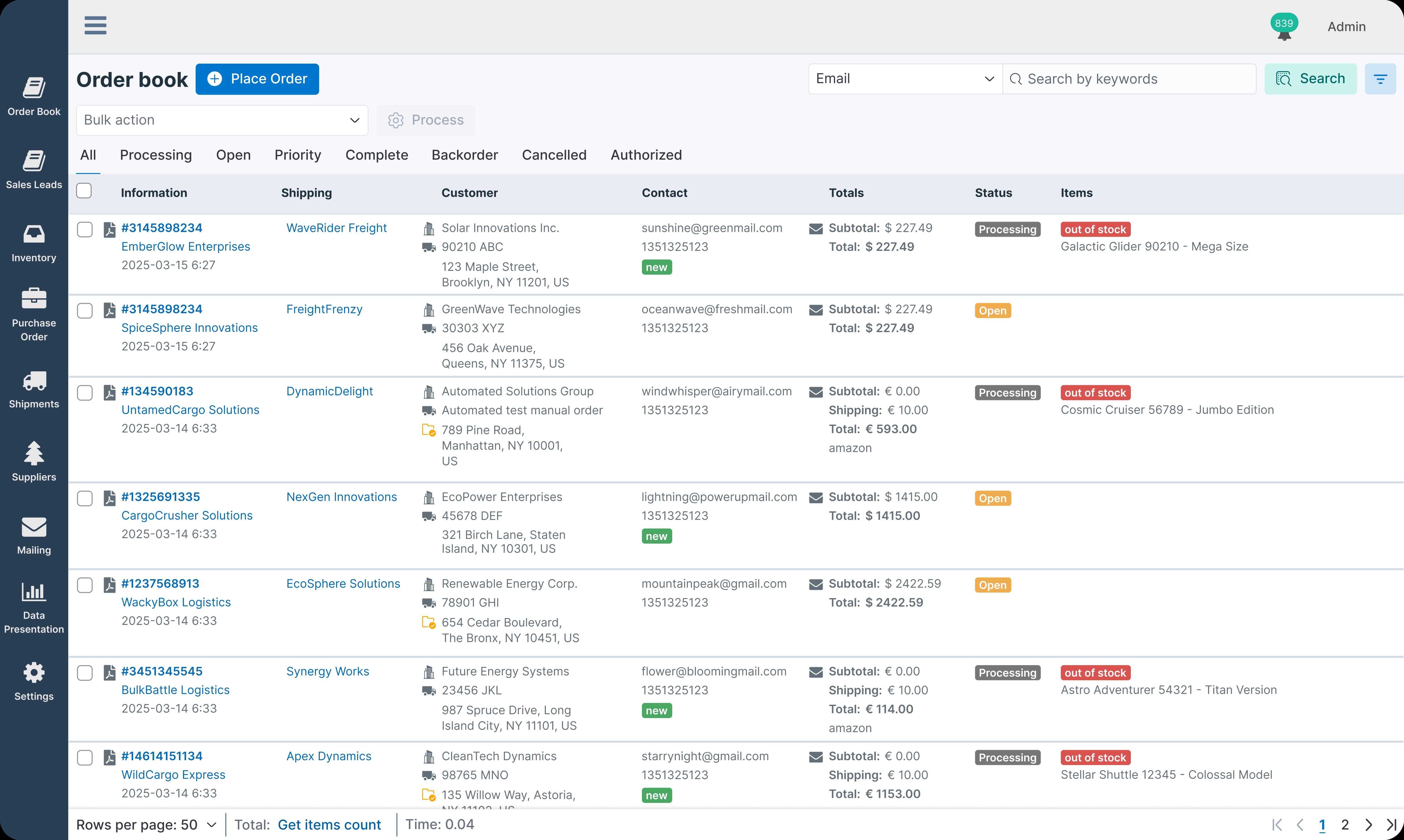Switch to the Backorder tab

(464, 155)
